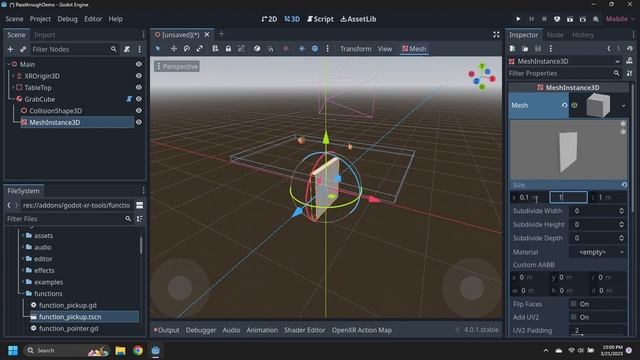This screenshot has height=360, width=640.
Task: Collapse the functions folder
Action: (x=23, y=293)
